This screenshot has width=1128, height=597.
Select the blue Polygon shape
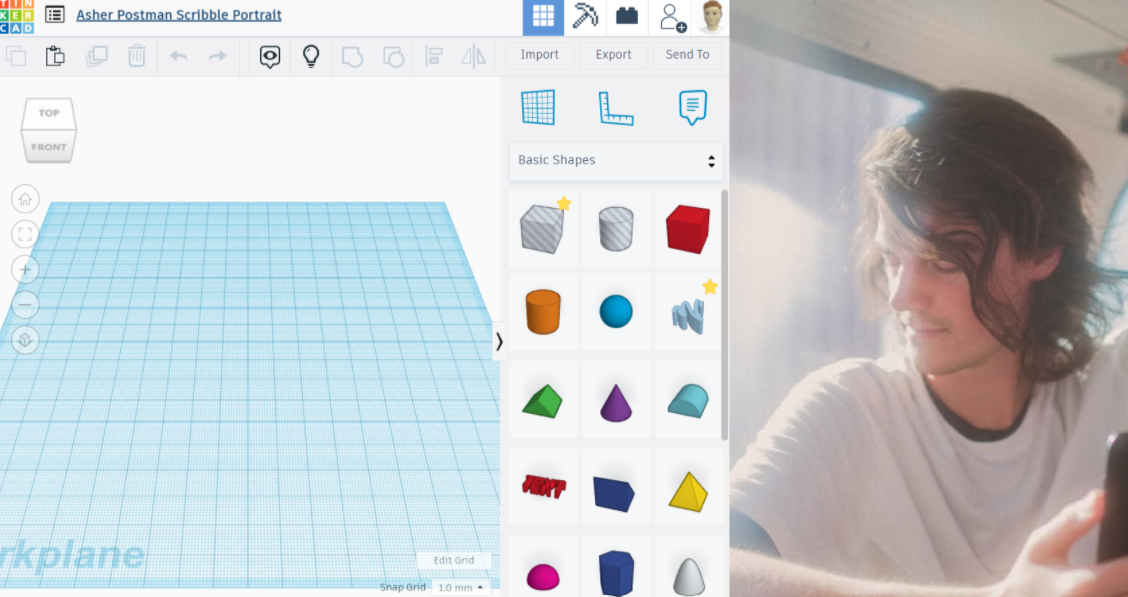point(616,572)
